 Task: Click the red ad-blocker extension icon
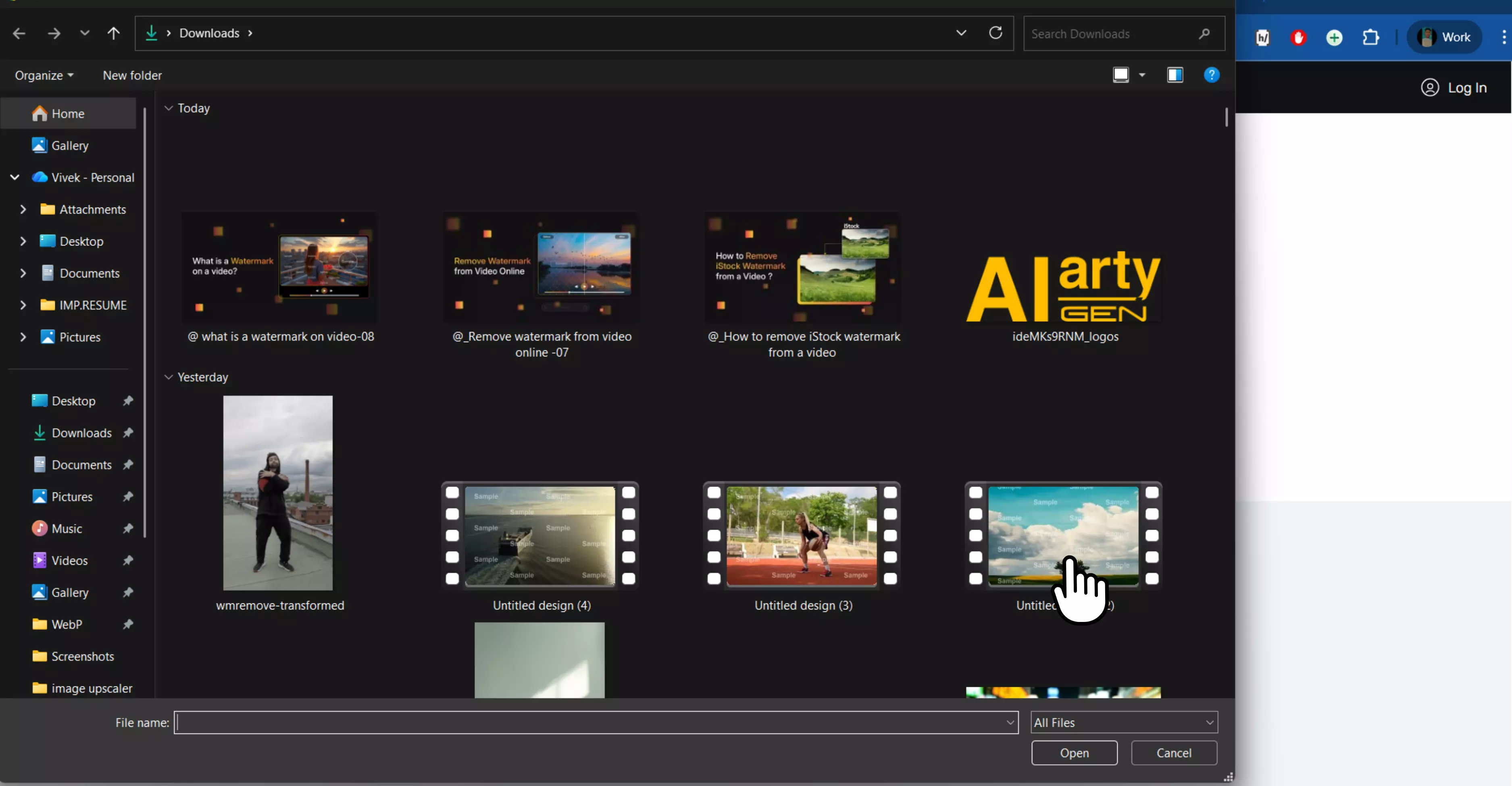[1298, 37]
